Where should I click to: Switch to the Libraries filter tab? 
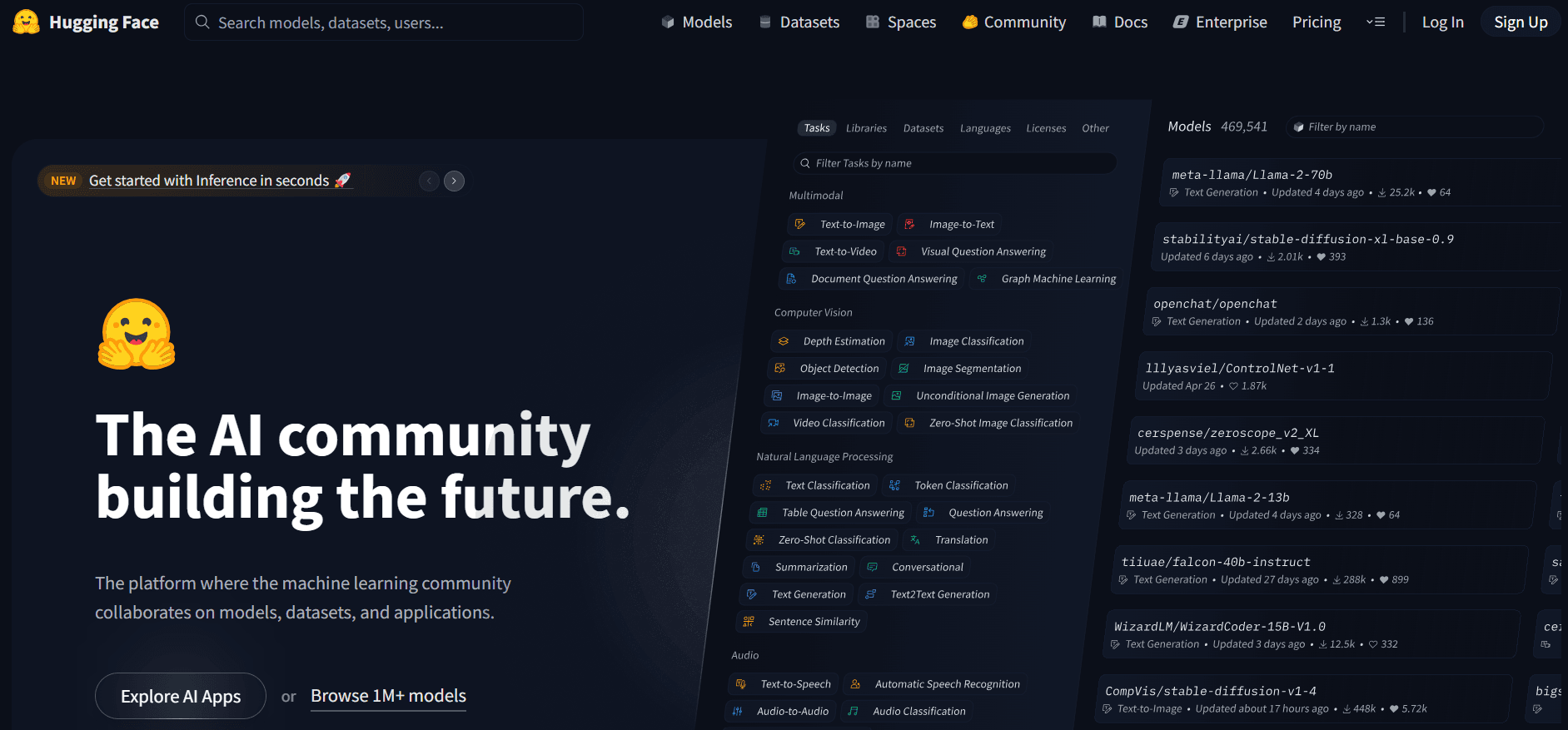pyautogui.click(x=866, y=128)
